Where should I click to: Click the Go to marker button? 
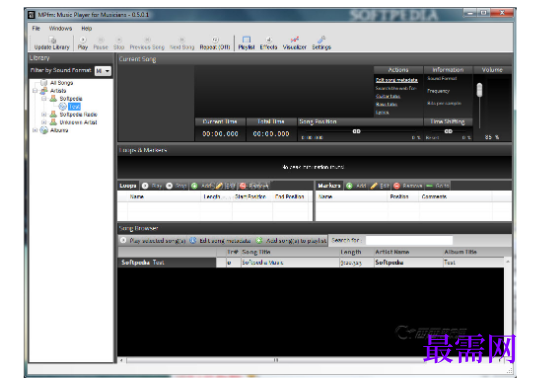click(x=438, y=186)
